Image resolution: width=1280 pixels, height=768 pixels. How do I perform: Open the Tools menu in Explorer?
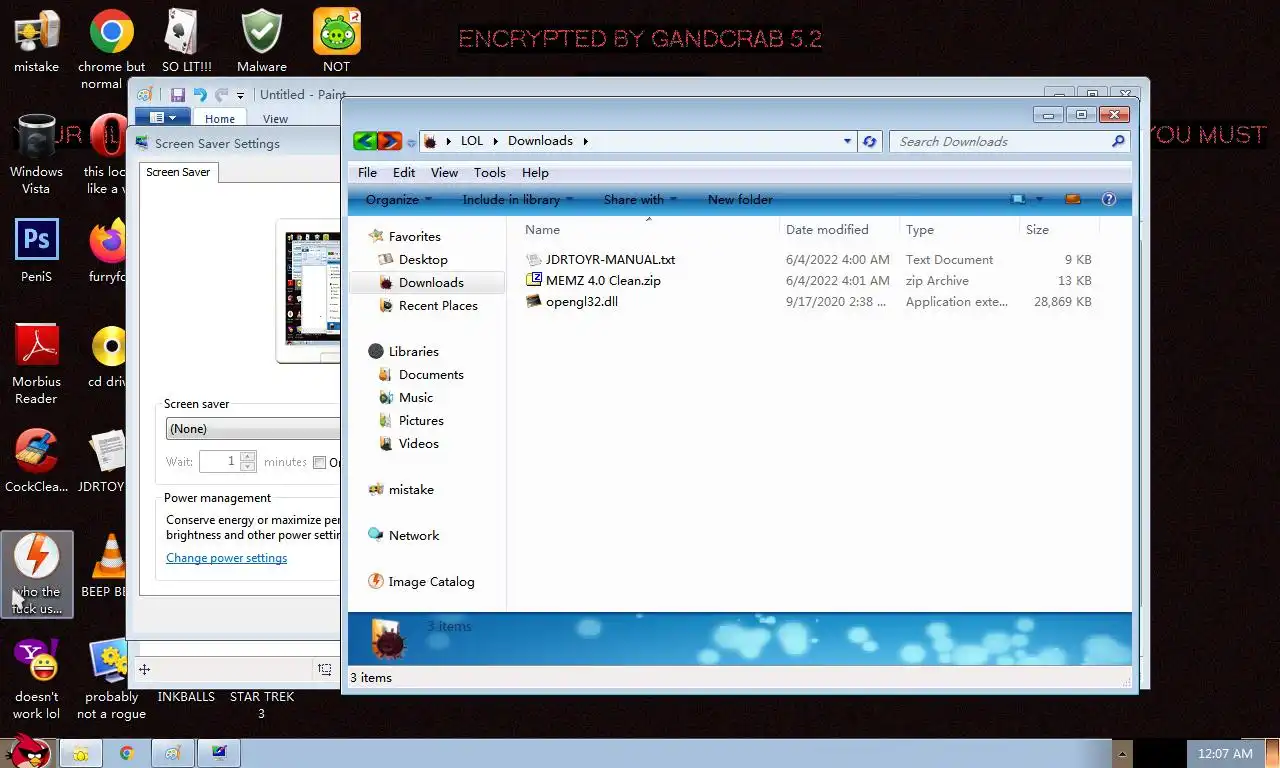(x=490, y=172)
